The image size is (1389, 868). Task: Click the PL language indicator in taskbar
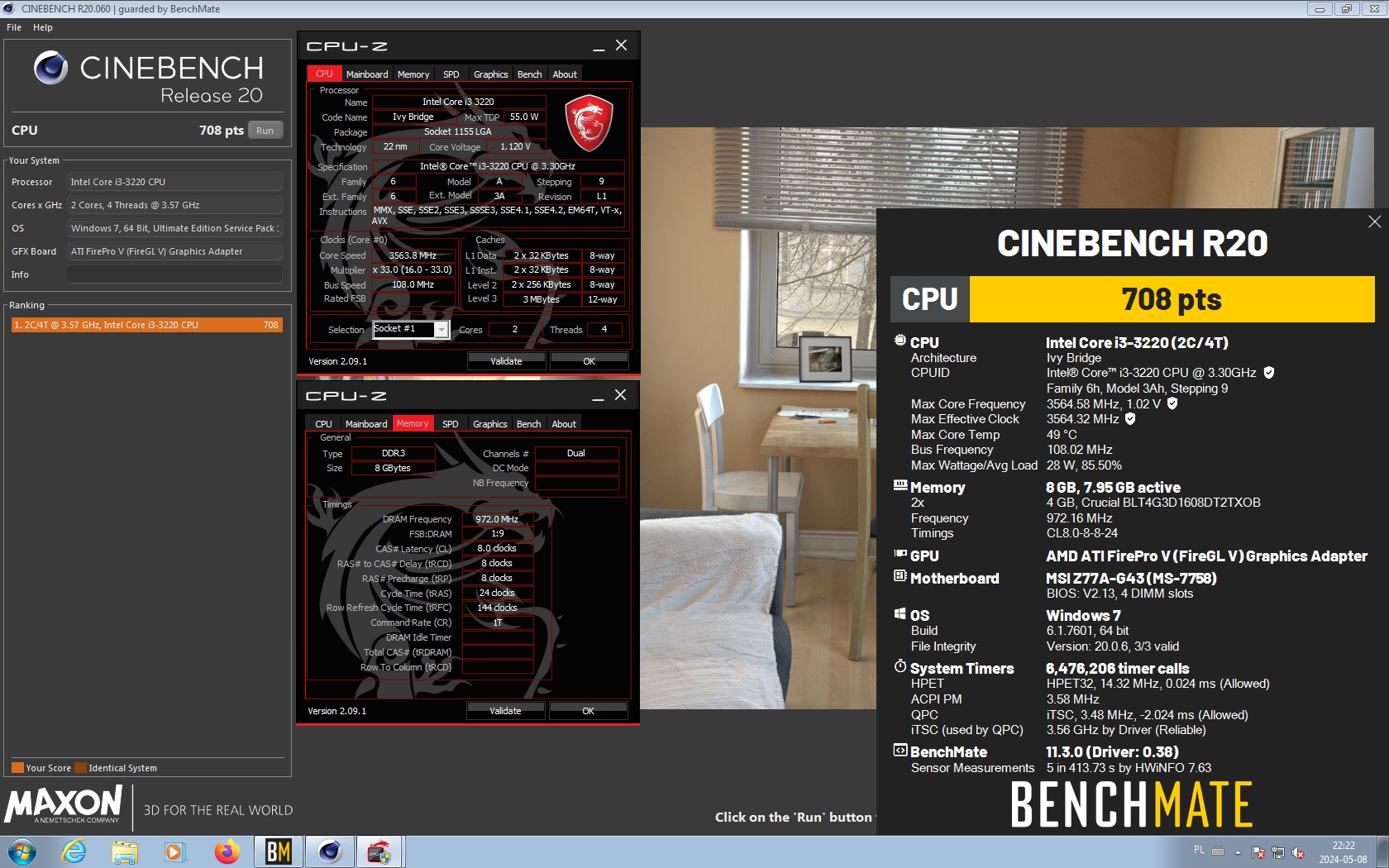(1199, 850)
